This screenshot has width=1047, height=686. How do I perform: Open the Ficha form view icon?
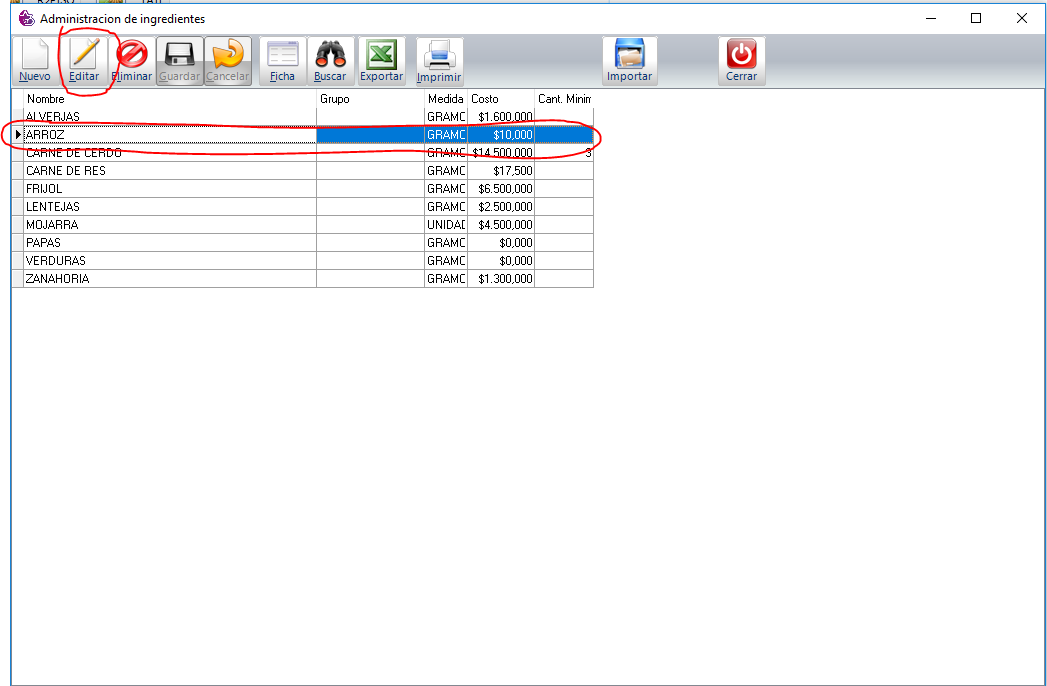(x=282, y=54)
